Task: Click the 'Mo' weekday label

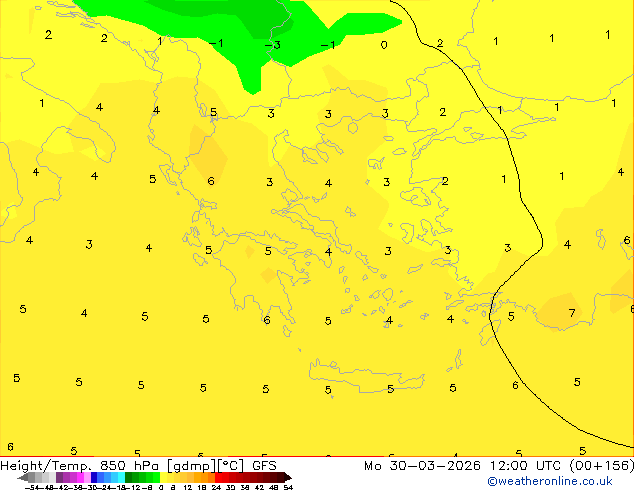Action: [372, 466]
